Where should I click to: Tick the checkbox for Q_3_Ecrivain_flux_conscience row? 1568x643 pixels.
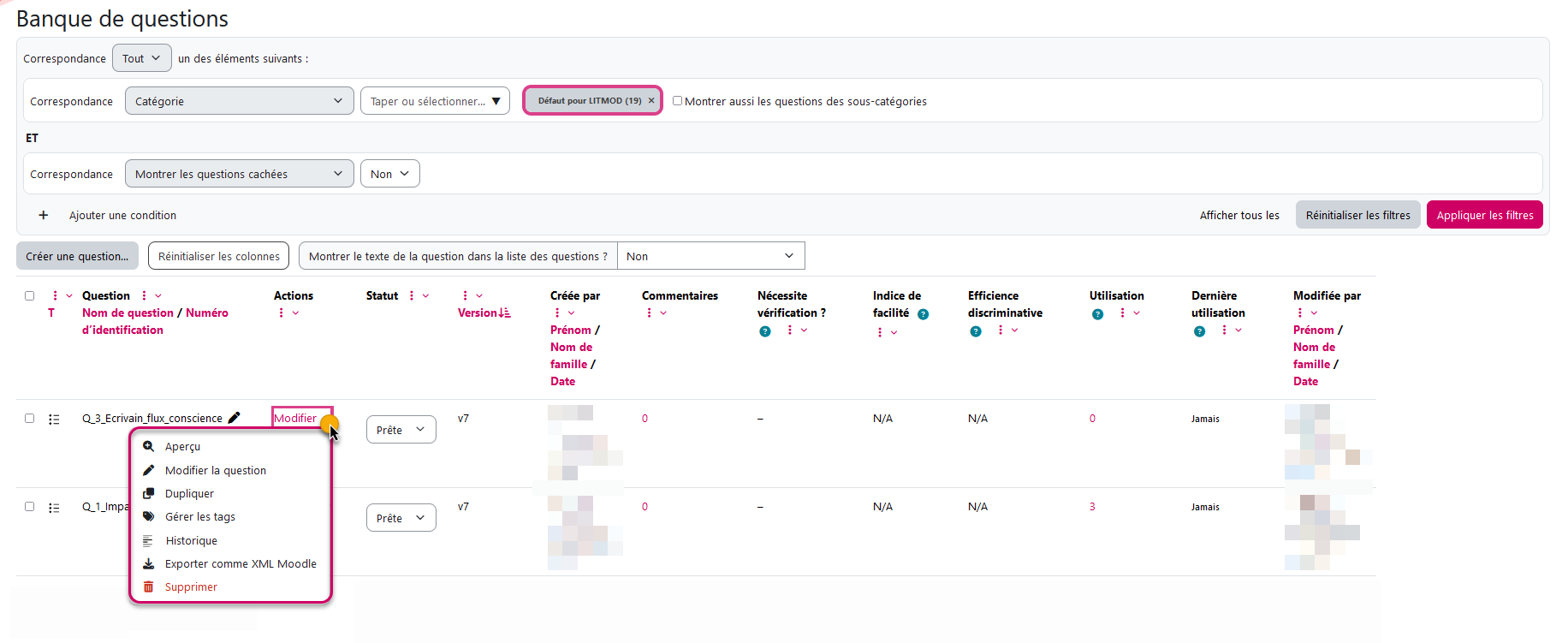pyautogui.click(x=29, y=418)
